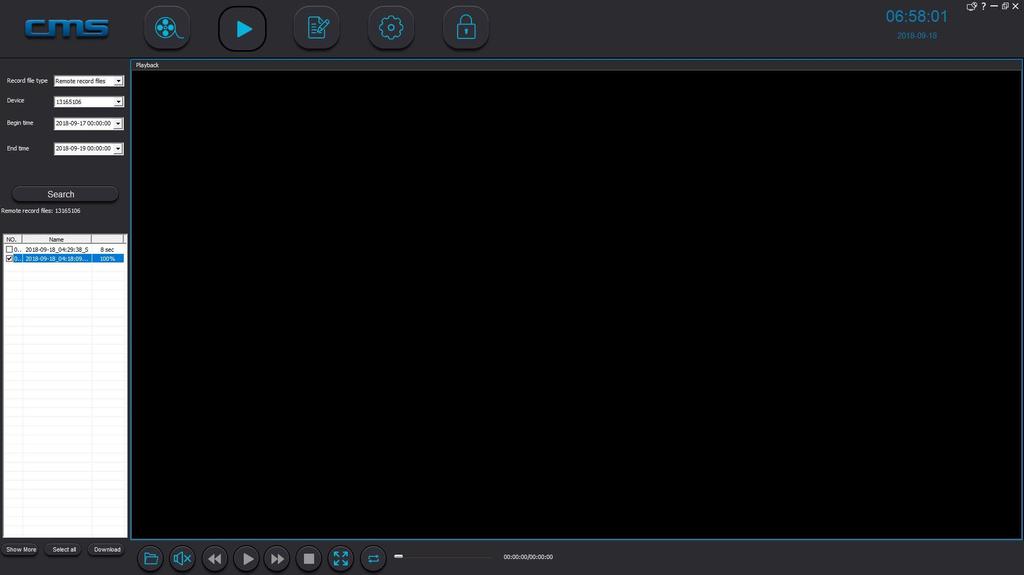Expand the Begin time date picker
The image size is (1024, 575).
point(118,123)
